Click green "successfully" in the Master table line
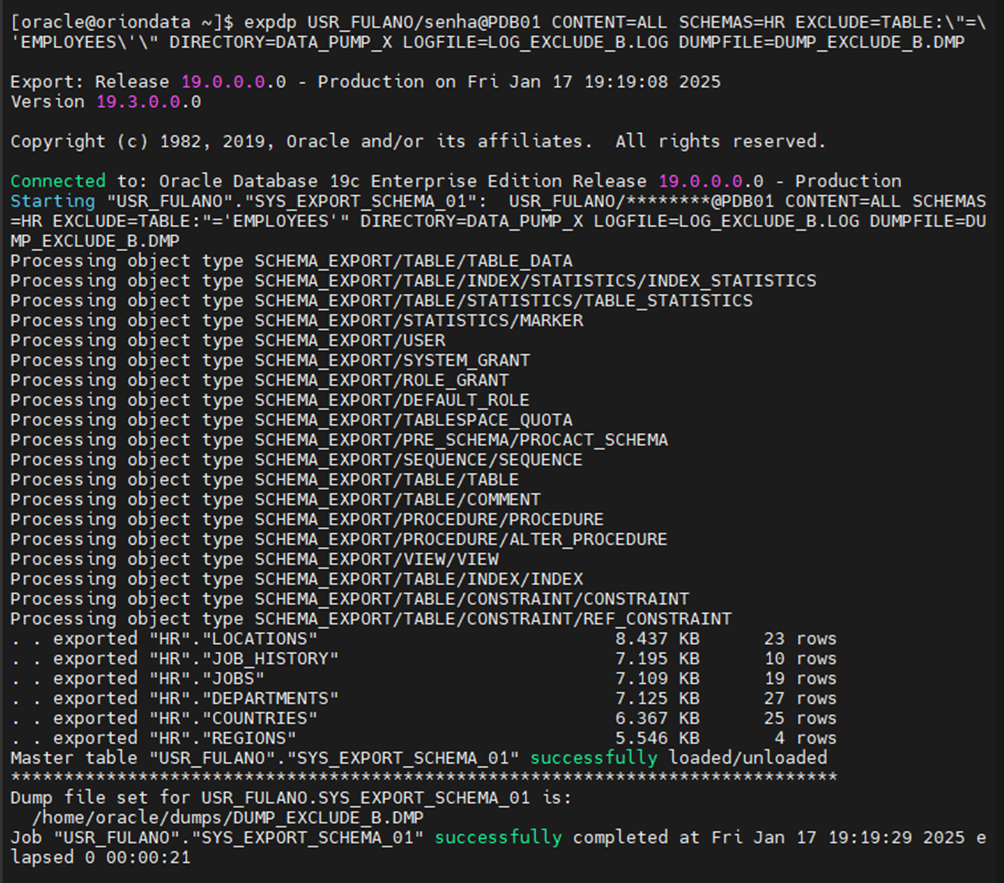 pos(593,758)
